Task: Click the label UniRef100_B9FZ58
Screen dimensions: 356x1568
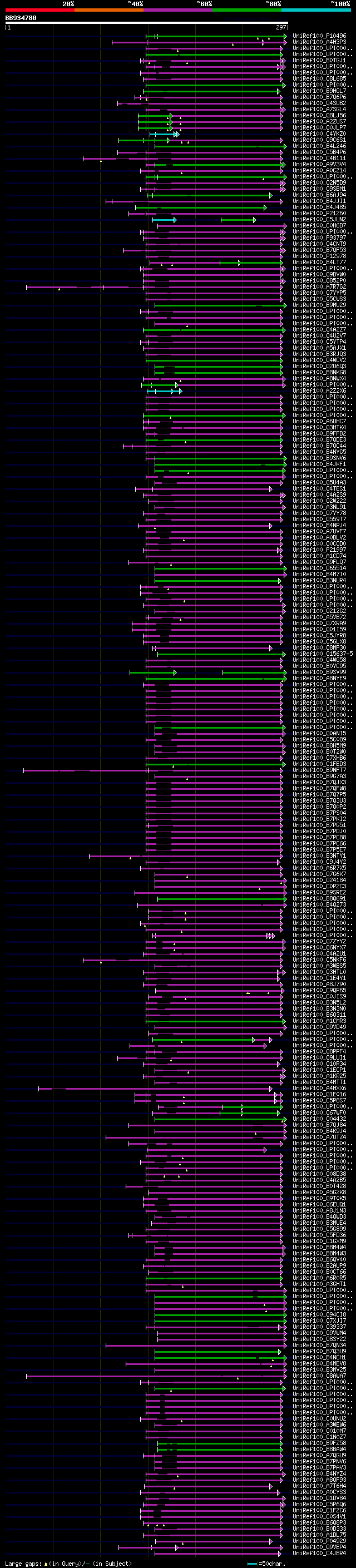Action: [x=319, y=1443]
